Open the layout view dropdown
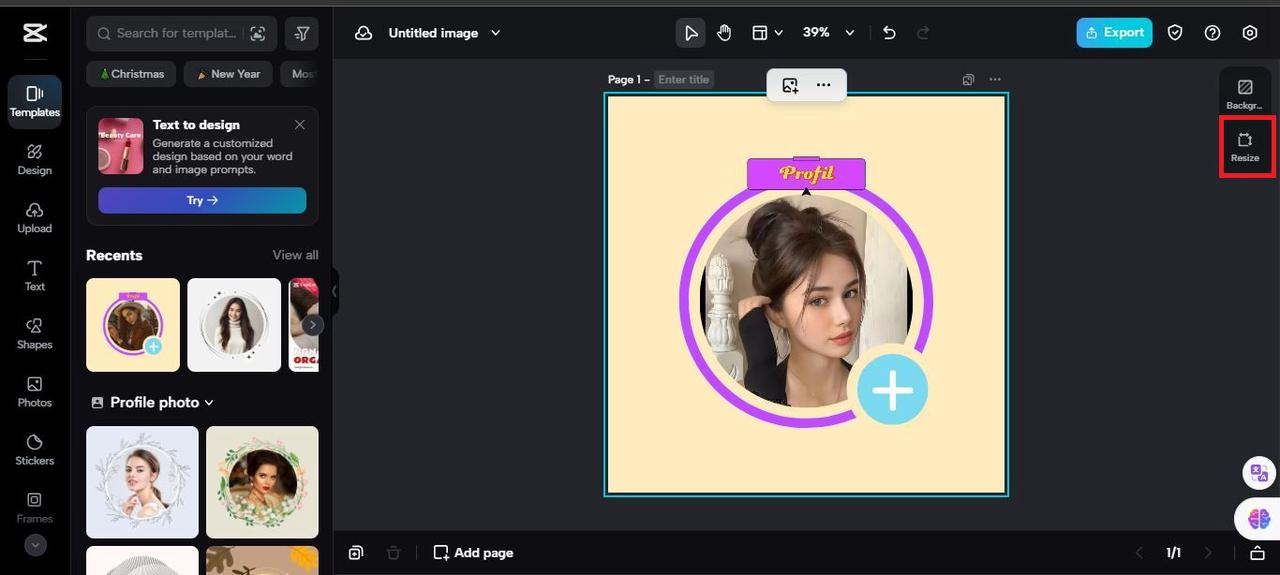 [x=767, y=33]
